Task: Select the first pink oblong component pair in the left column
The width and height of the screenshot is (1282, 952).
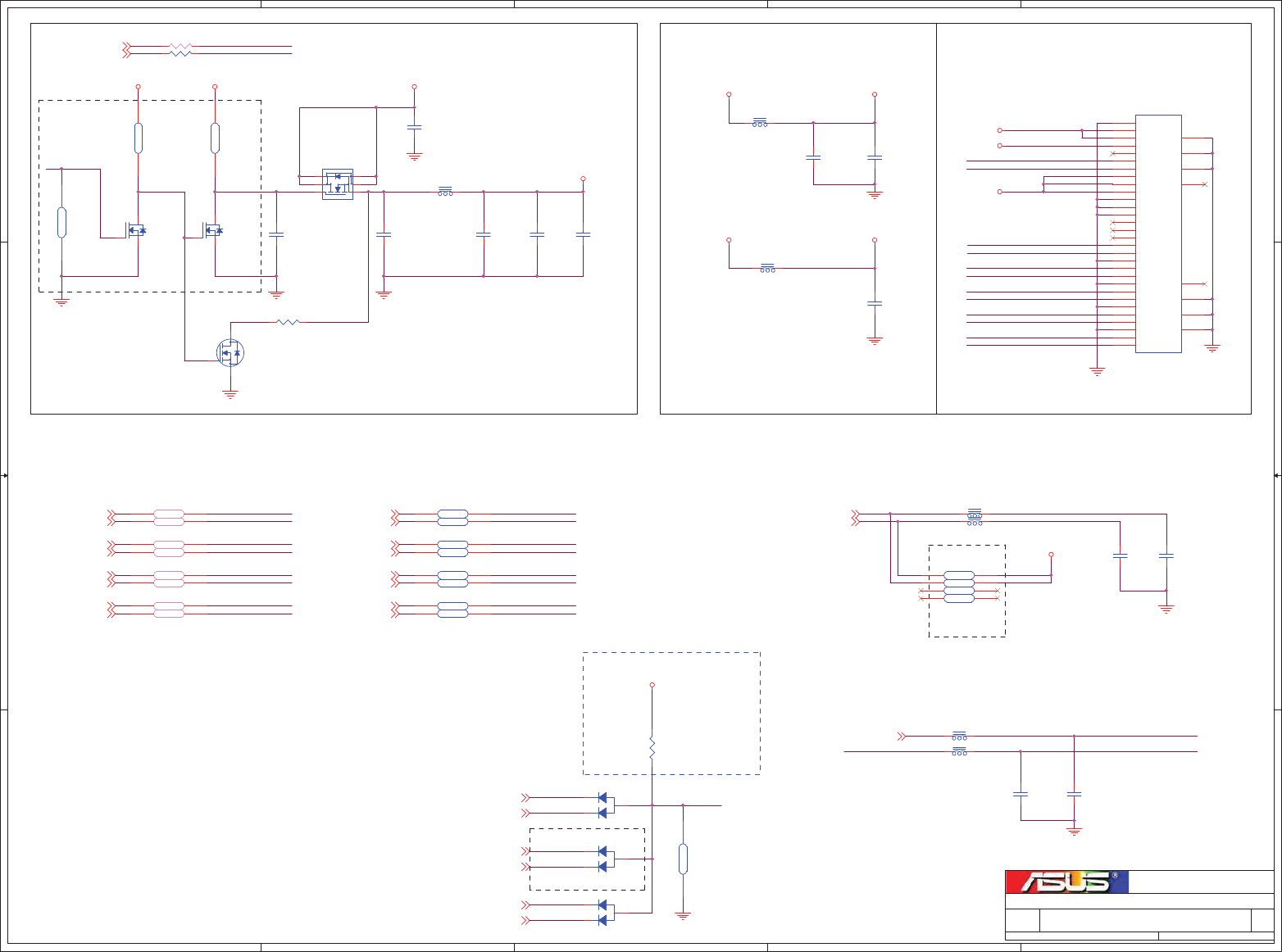Action: coord(169,517)
